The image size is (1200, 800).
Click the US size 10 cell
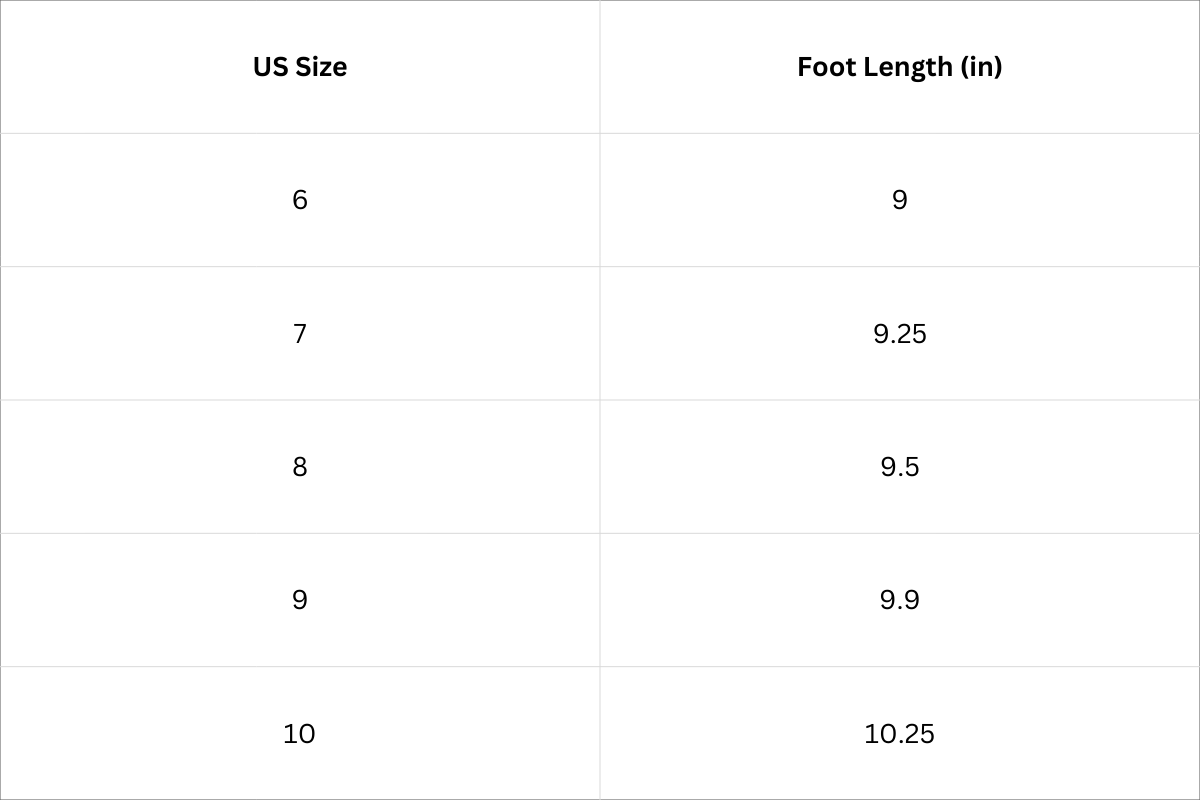point(300,733)
